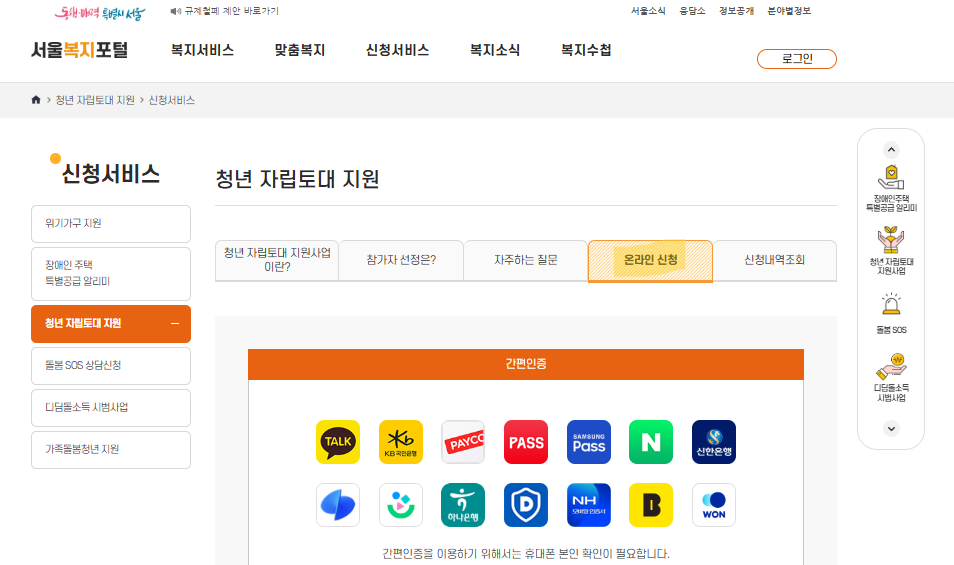The height and width of the screenshot is (565, 954).
Task: Open the 복지수첩 main menu
Action: [x=586, y=50]
